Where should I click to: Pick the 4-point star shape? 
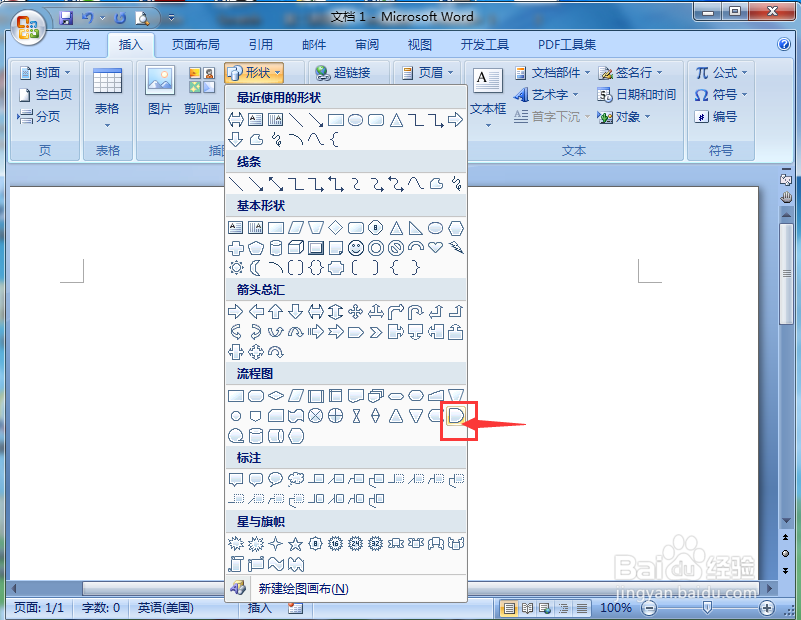pos(275,543)
